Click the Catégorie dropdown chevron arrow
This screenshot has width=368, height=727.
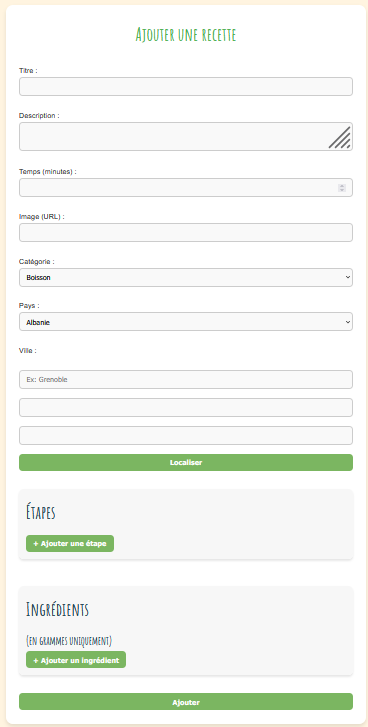point(348,277)
